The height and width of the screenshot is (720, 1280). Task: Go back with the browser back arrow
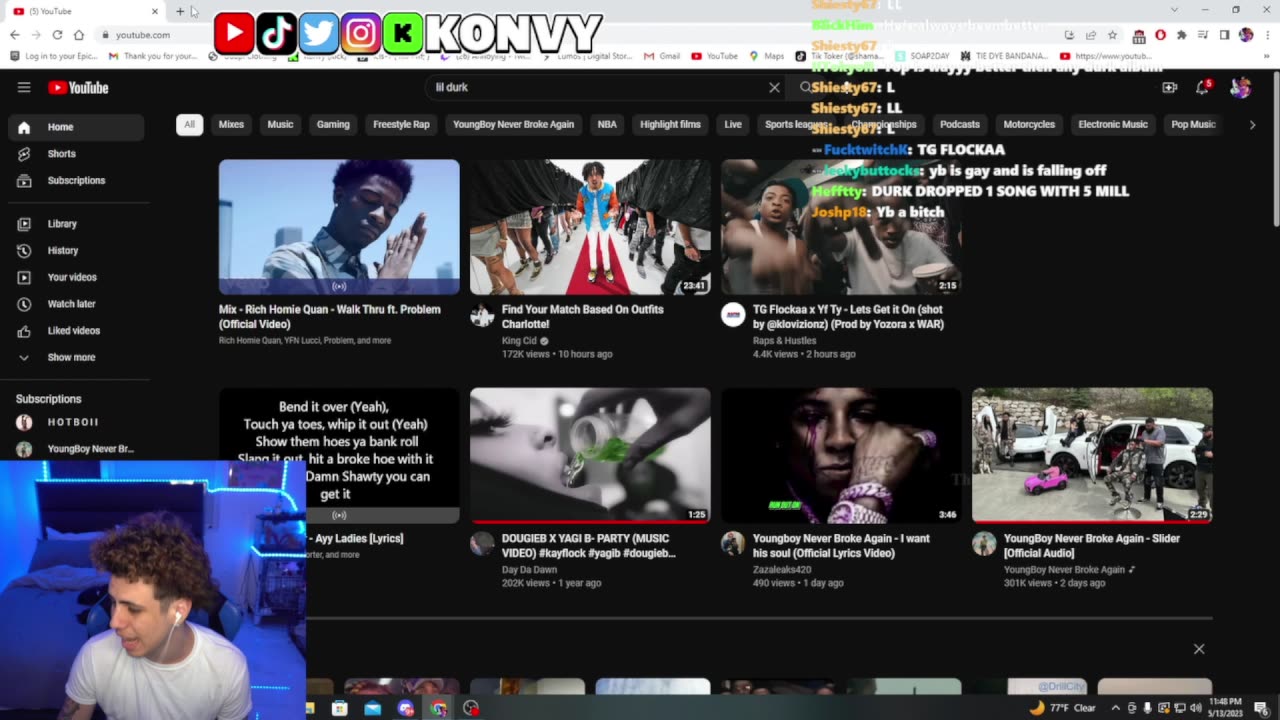pyautogui.click(x=15, y=35)
